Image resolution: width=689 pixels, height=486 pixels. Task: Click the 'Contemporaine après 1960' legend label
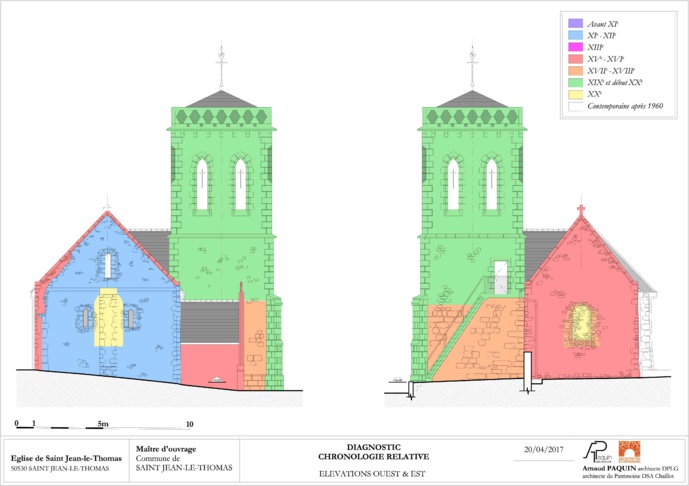626,105
